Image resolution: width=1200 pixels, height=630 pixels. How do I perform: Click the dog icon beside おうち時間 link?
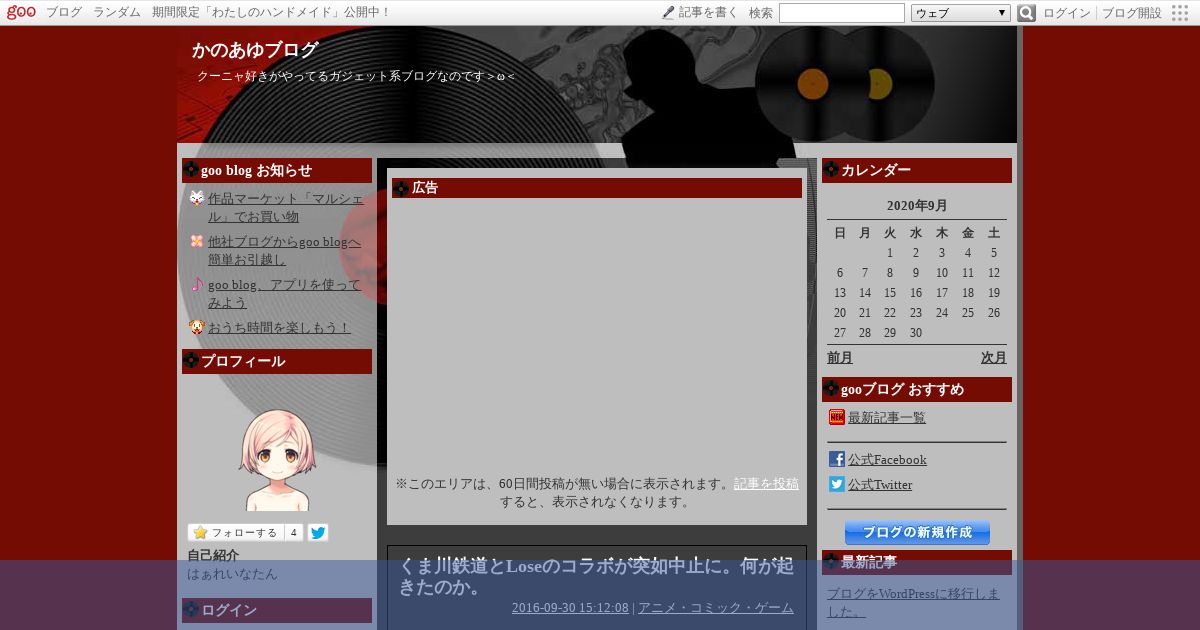click(x=197, y=327)
